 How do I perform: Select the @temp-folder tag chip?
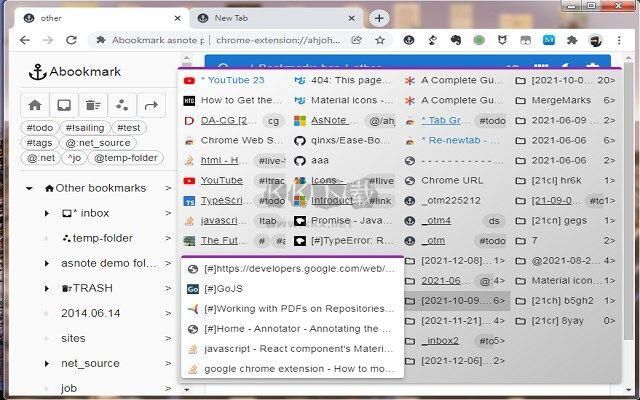(x=126, y=158)
